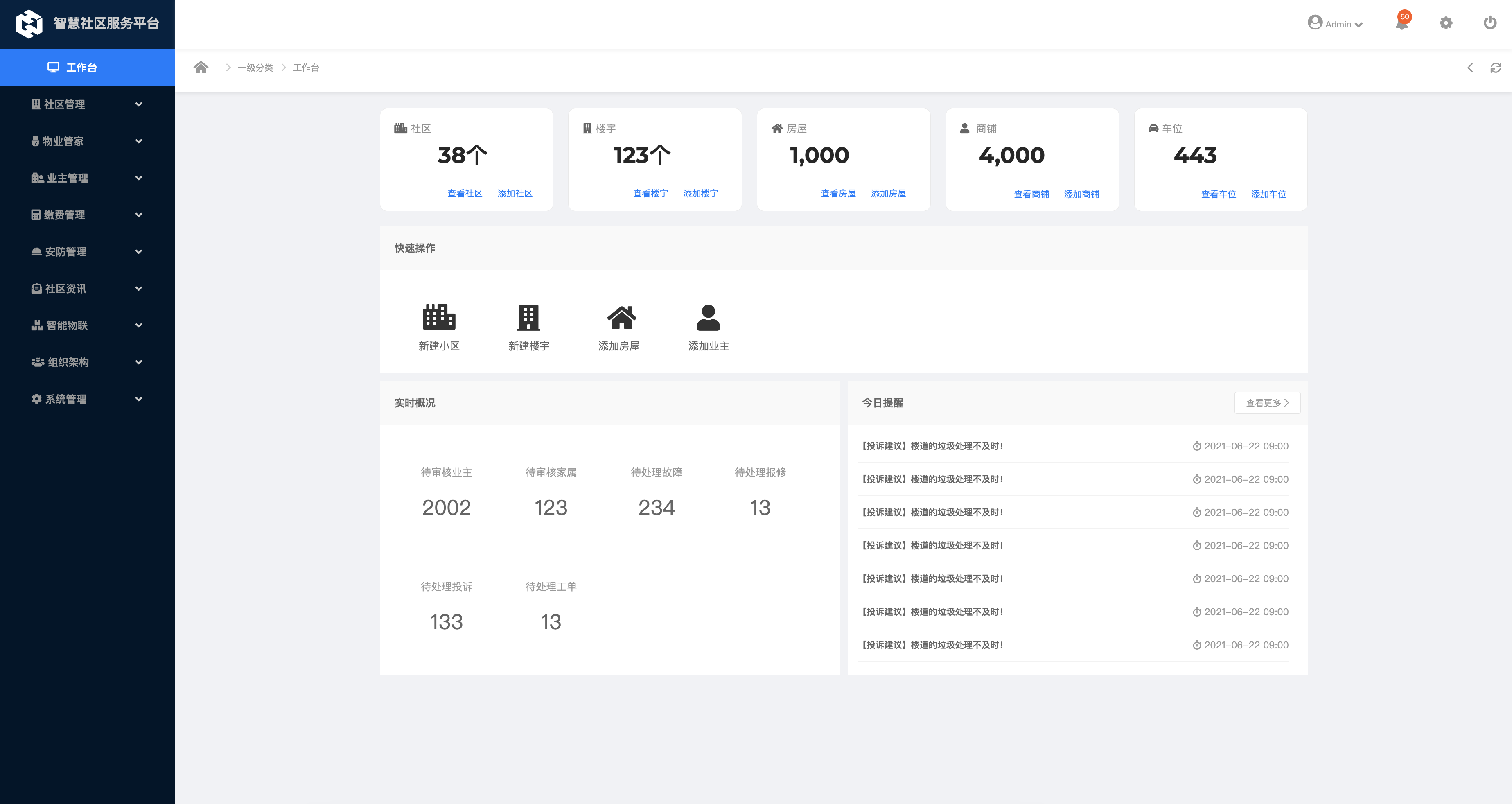1512x804 pixels.
Task: Click the 查看车位 link
Action: pyautogui.click(x=1219, y=194)
